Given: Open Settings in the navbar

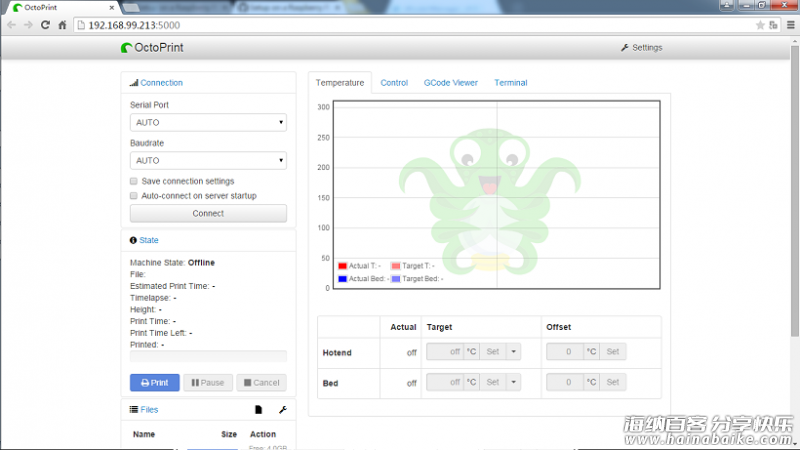Looking at the screenshot, I should point(641,47).
